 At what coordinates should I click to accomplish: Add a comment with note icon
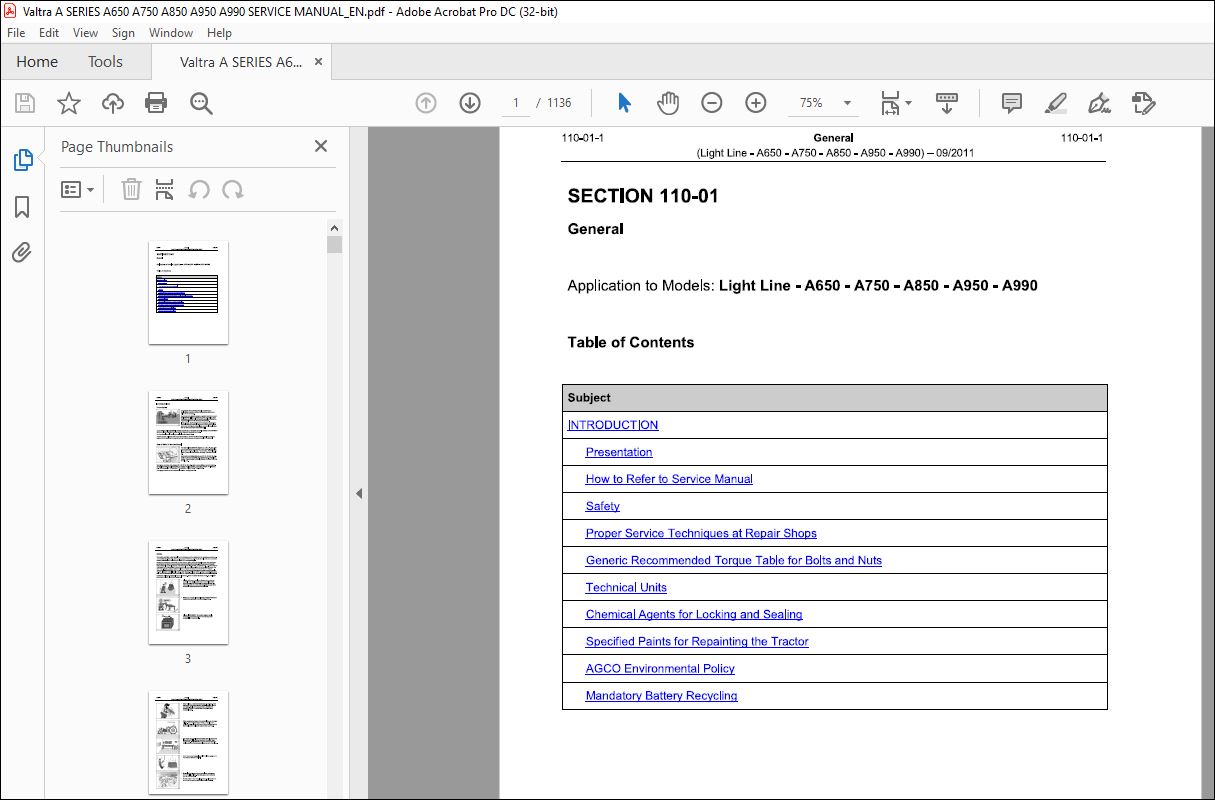(1012, 103)
